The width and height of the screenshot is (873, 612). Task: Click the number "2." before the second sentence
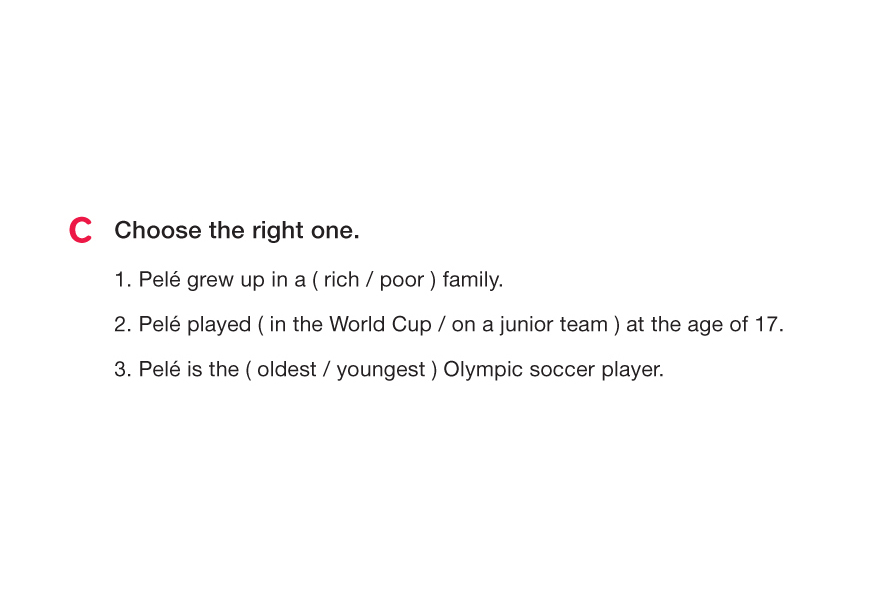[123, 325]
